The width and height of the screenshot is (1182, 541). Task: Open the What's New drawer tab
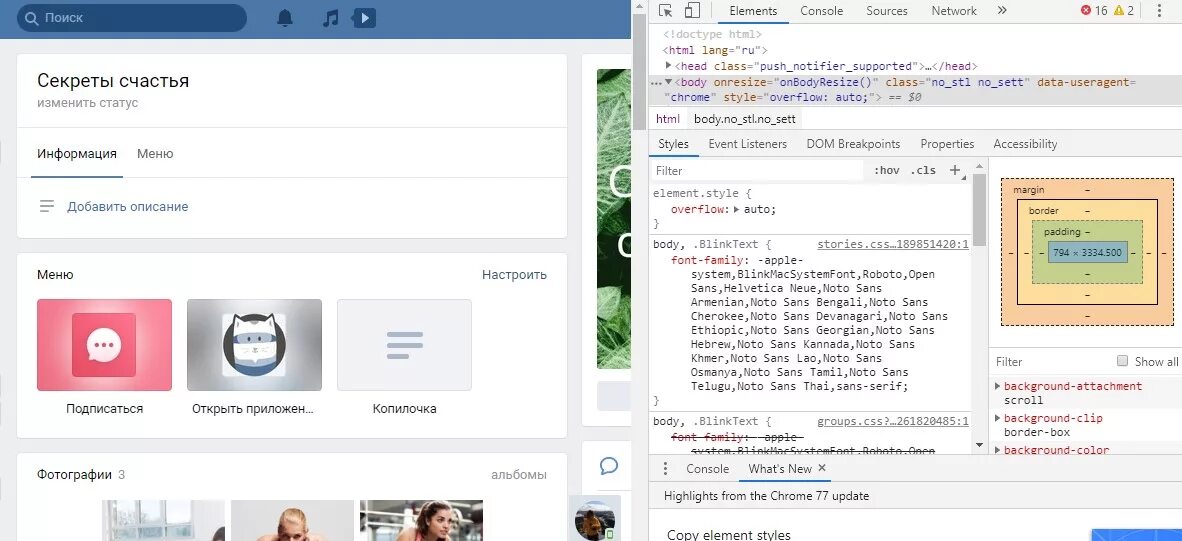tap(780, 469)
